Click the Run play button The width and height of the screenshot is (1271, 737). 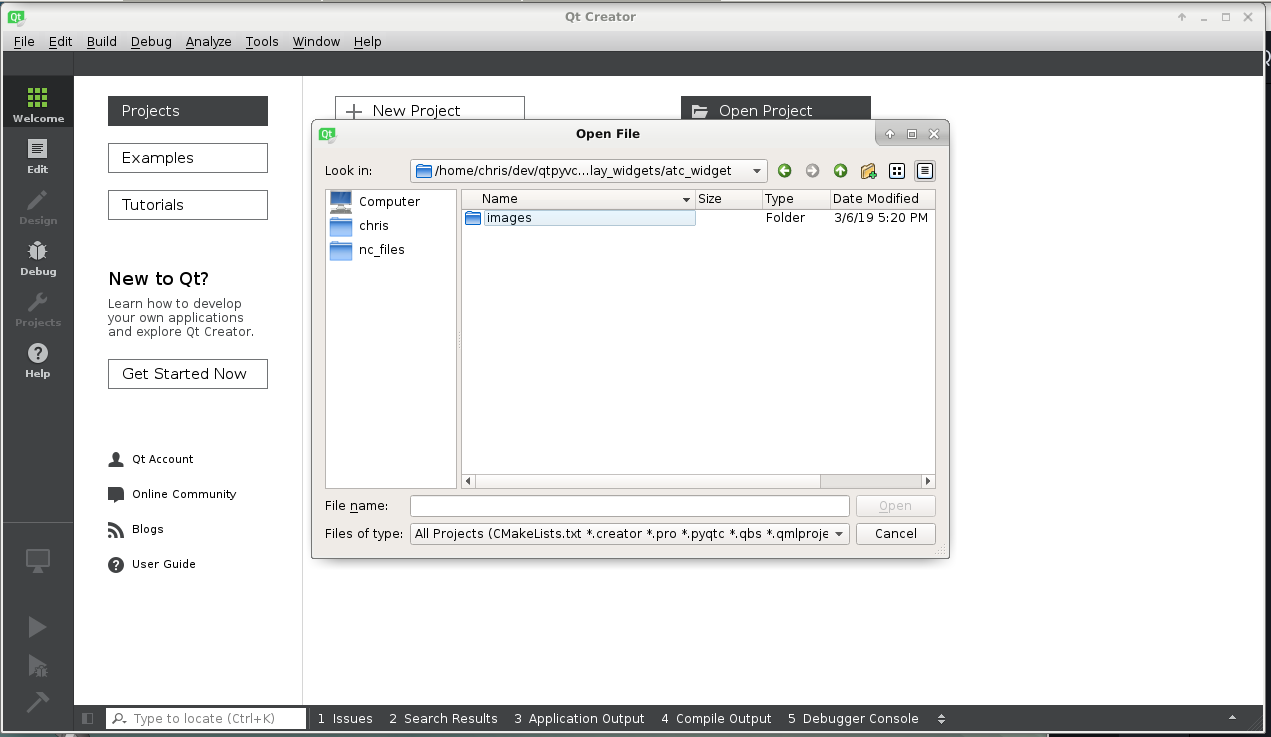coord(37,627)
